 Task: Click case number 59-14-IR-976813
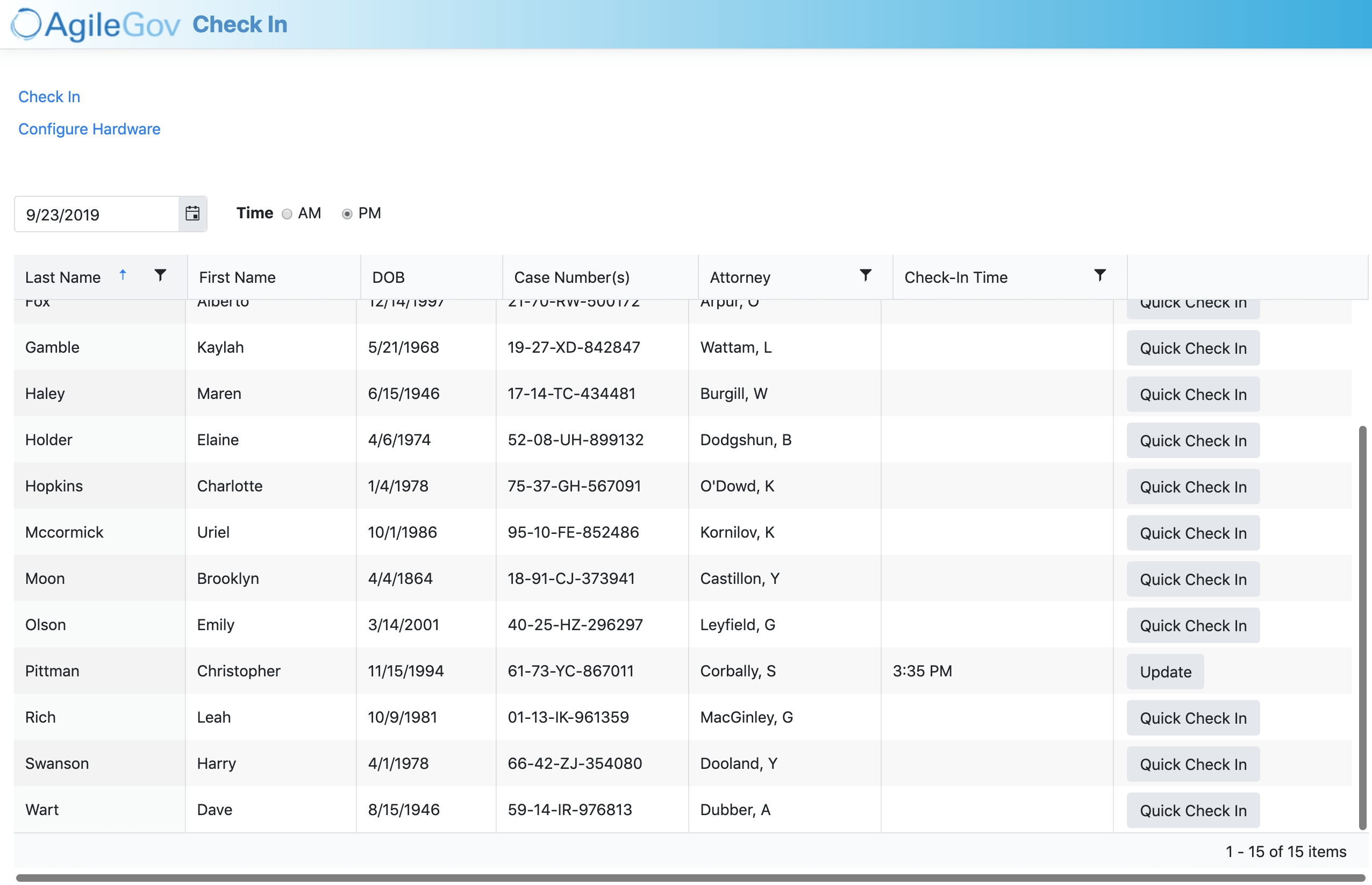[569, 810]
